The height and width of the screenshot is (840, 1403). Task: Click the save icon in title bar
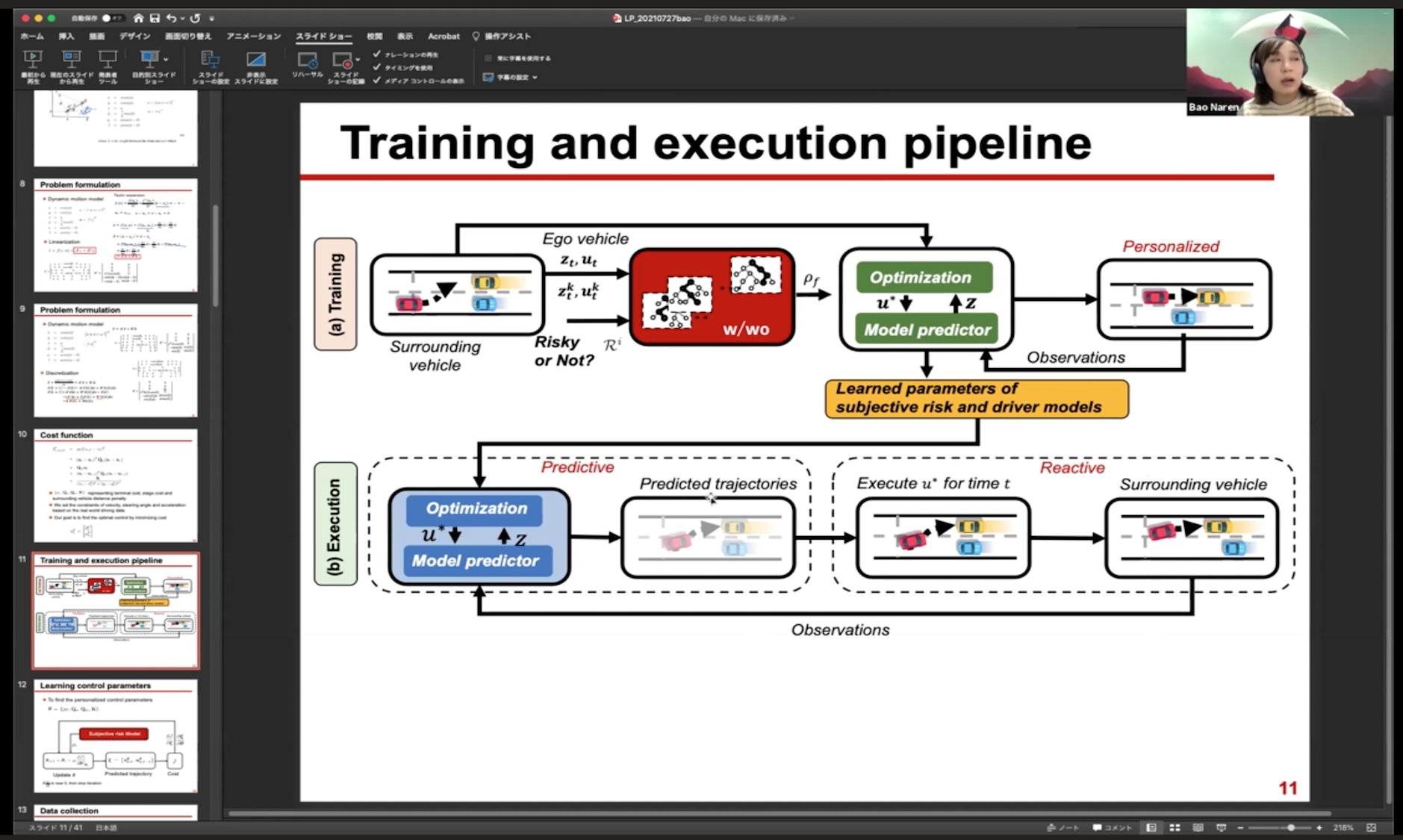point(155,18)
